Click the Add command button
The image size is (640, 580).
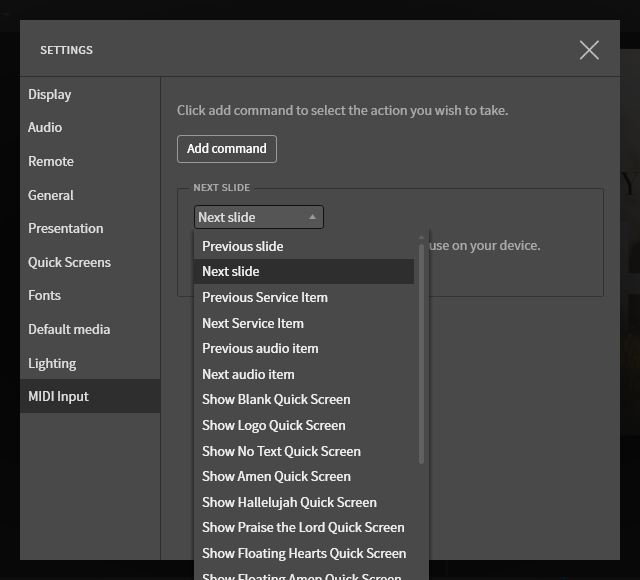[x=227, y=149]
